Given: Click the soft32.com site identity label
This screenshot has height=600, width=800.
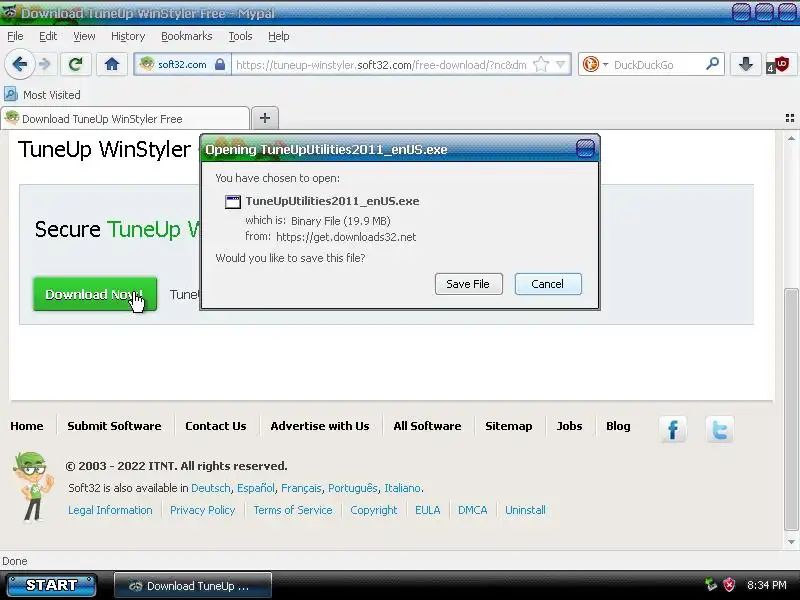Looking at the screenshot, I should pos(182,64).
